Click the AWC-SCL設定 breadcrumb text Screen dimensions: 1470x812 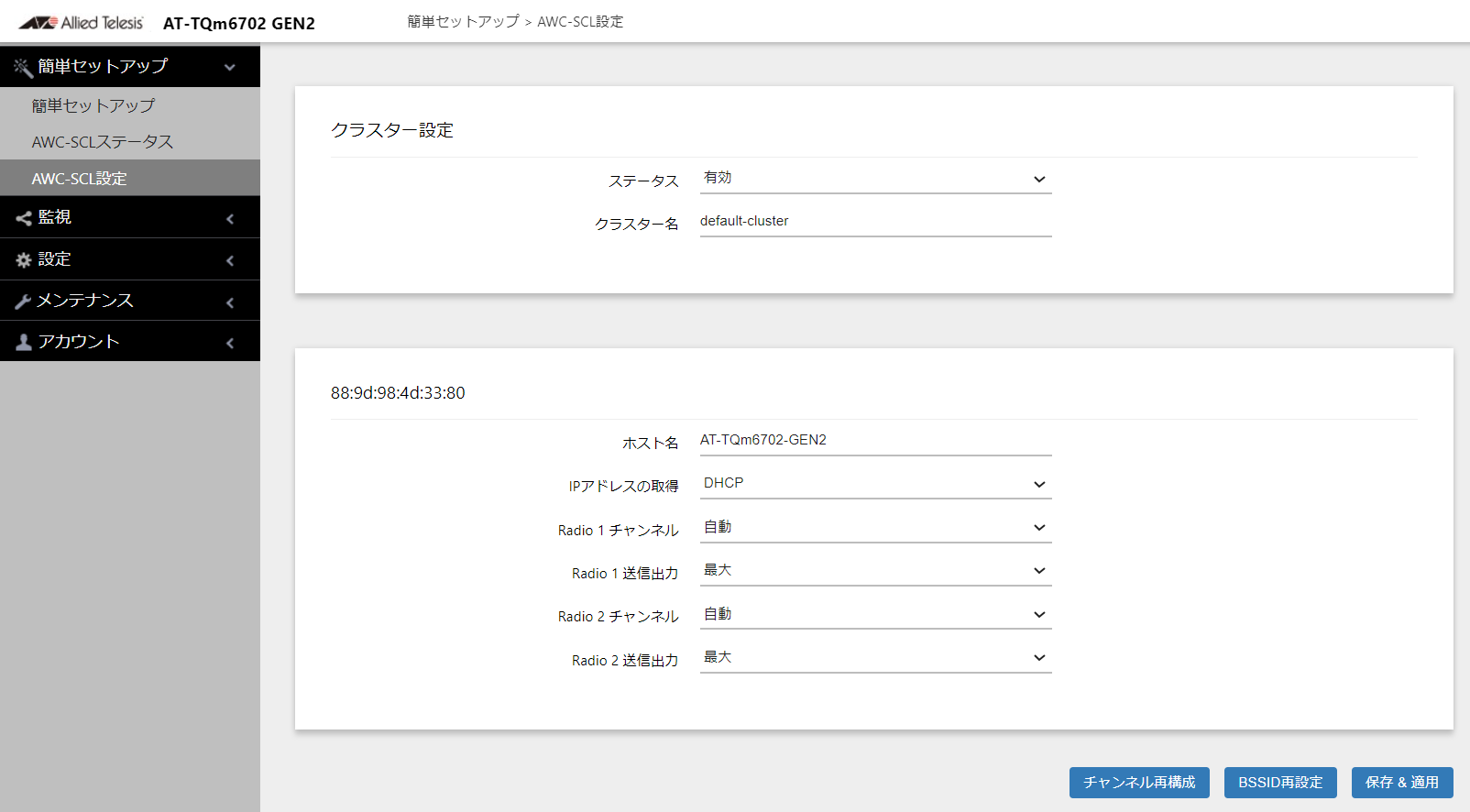(580, 22)
